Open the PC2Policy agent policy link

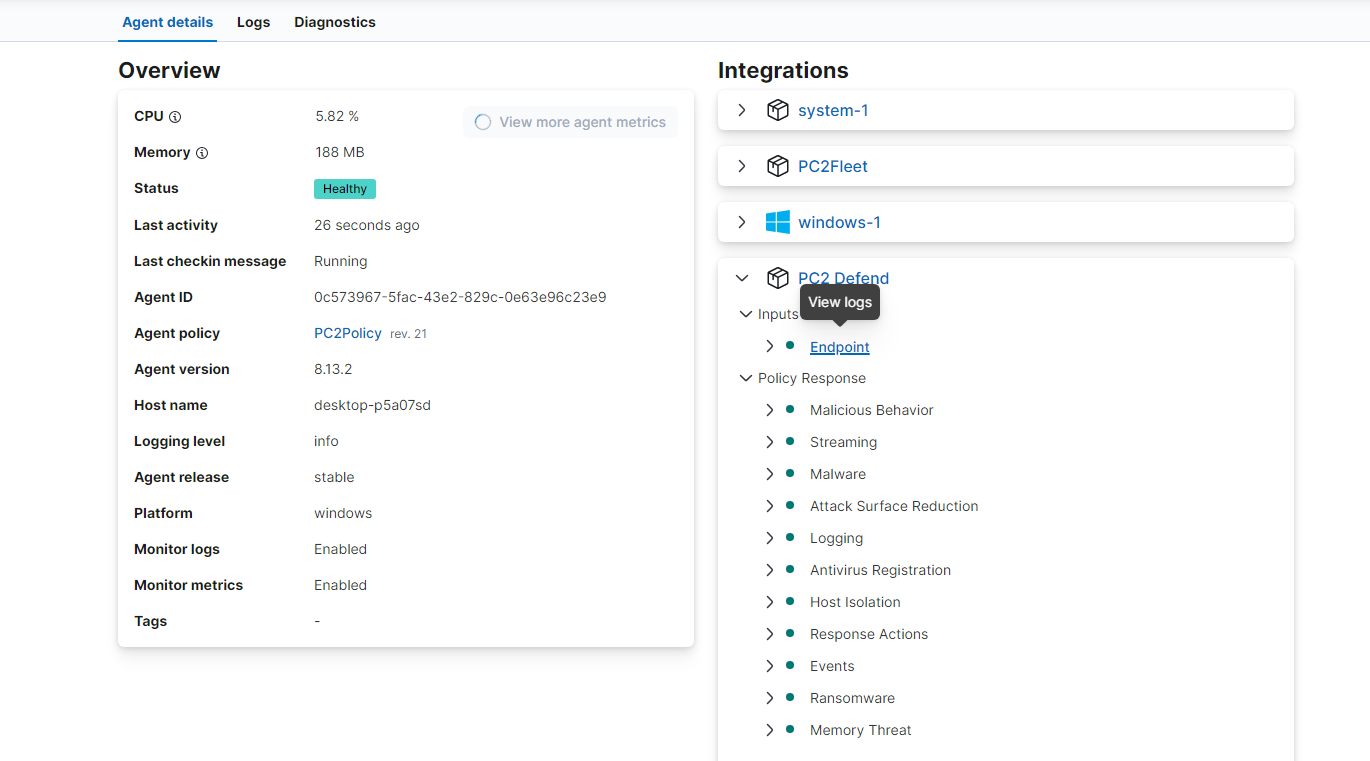pyautogui.click(x=348, y=333)
